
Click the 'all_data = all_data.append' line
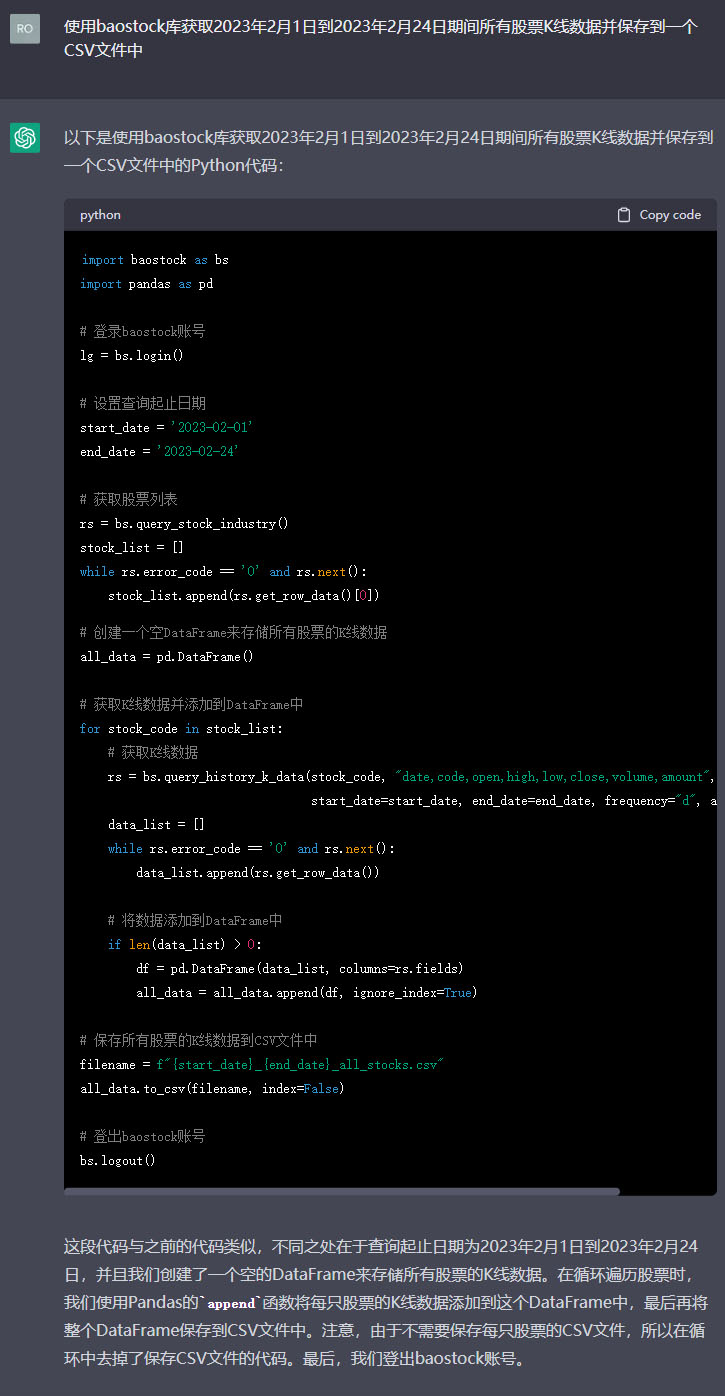pos(307,993)
